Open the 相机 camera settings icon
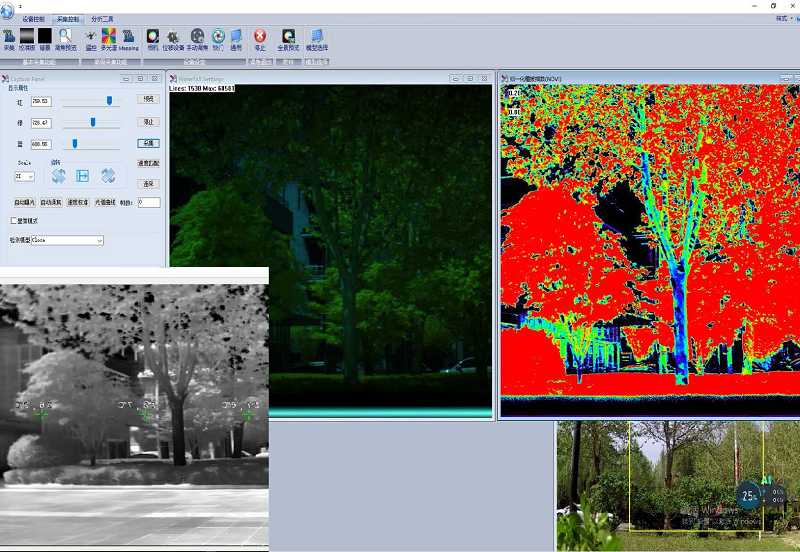The image size is (800, 552). pyautogui.click(x=153, y=38)
